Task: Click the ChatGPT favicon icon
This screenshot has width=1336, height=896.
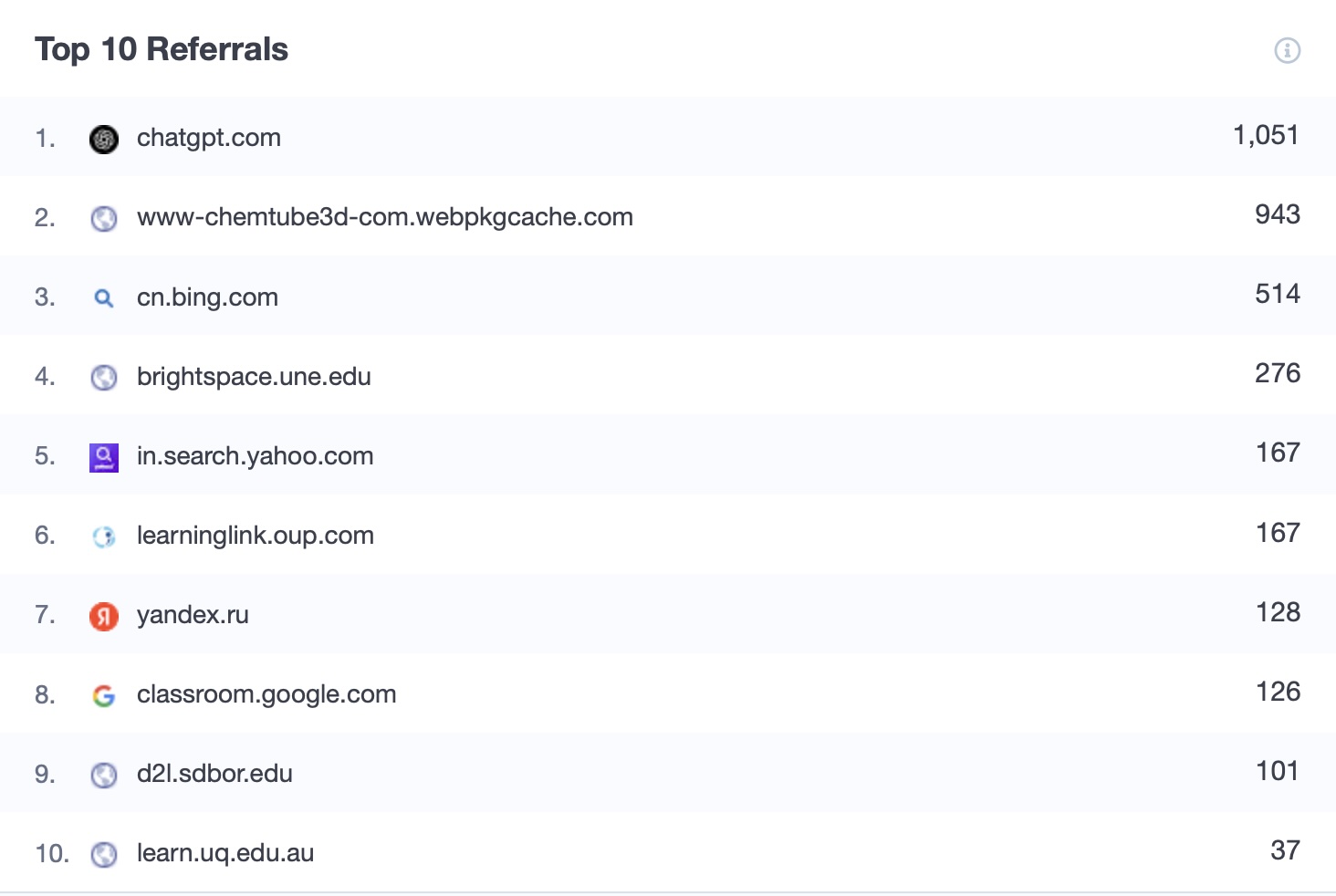Action: pos(104,139)
